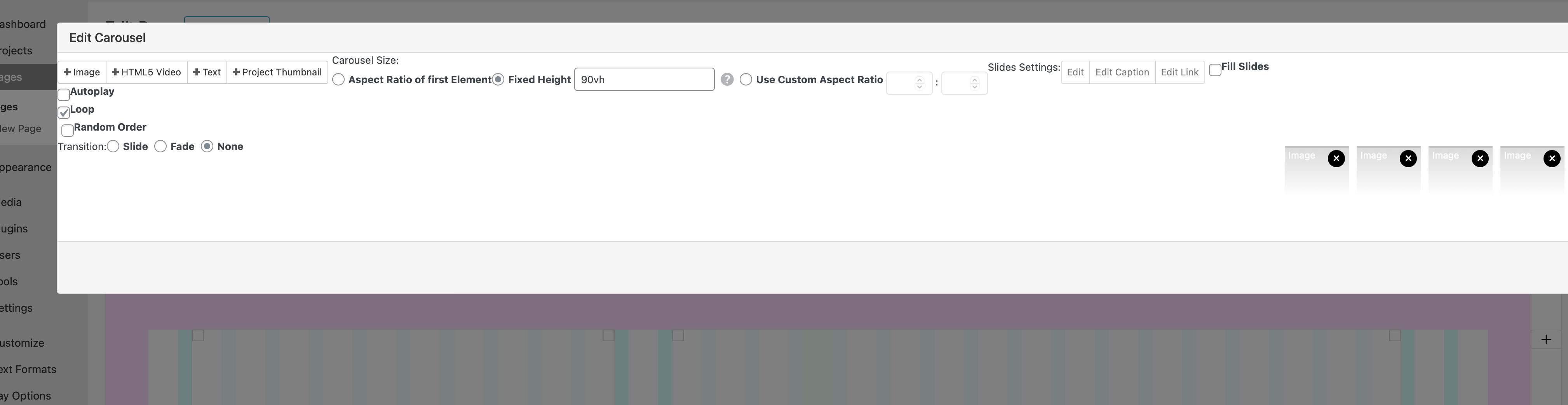This screenshot has width=1568, height=405.
Task: Open Appearance in the sidebar menu
Action: (x=26, y=168)
